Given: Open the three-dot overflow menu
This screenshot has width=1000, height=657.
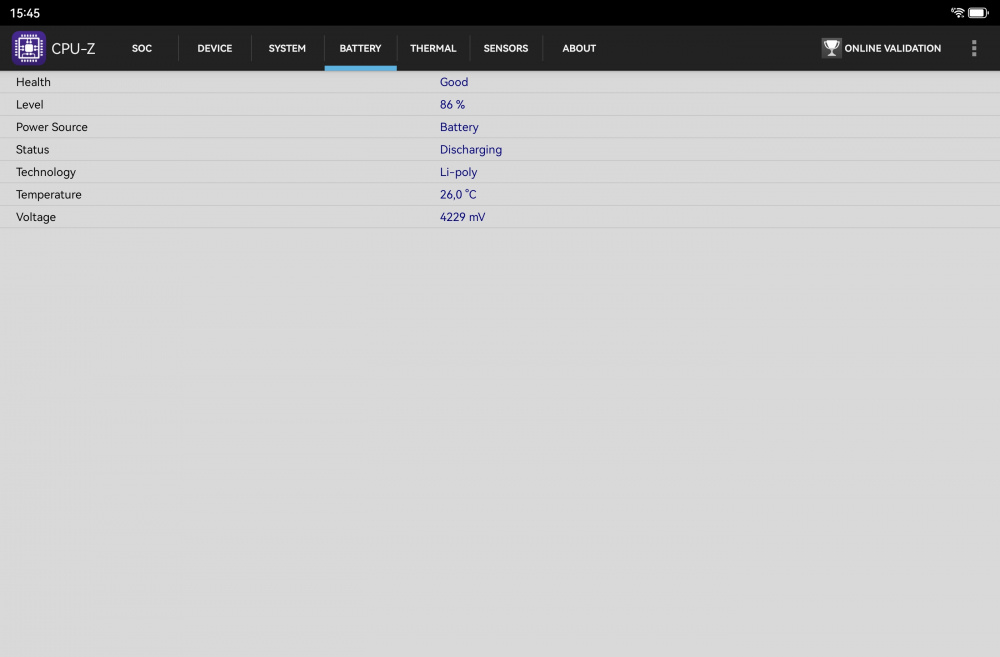Looking at the screenshot, I should (974, 48).
